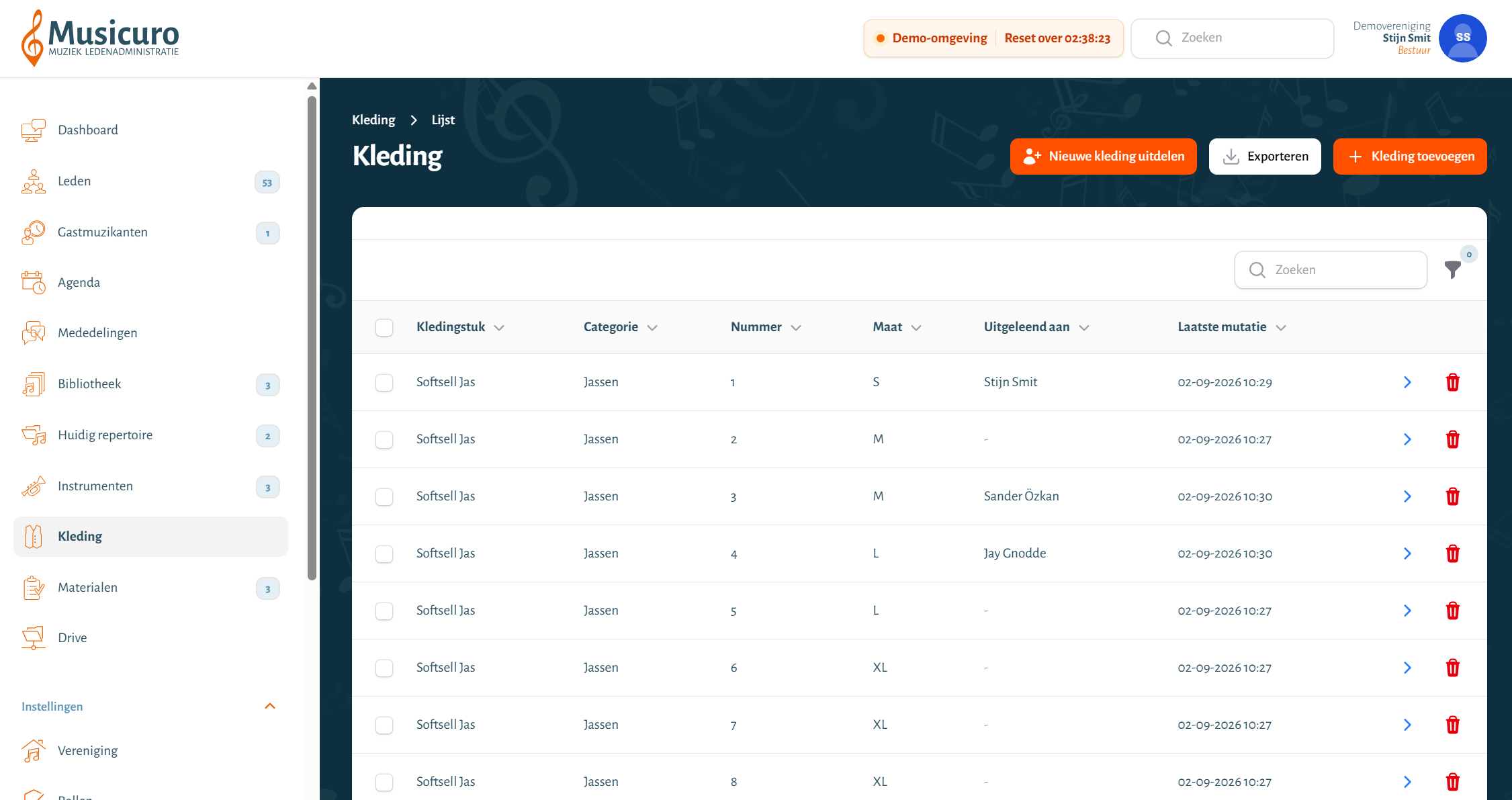1512x800 pixels.
Task: Open the Instrumenten trumpet icon in sidebar
Action: coord(33,486)
